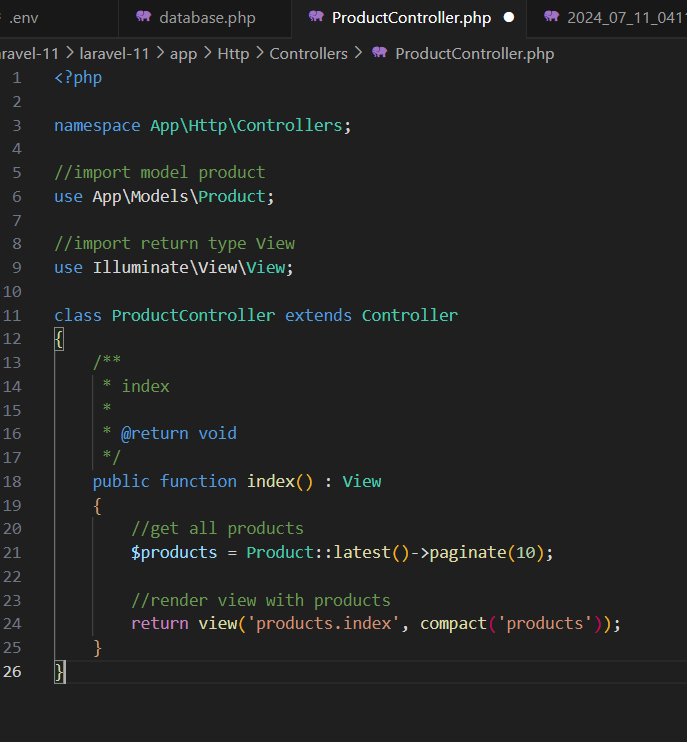Click line number 1 in gutter
This screenshot has width=687, height=742.
coord(17,78)
